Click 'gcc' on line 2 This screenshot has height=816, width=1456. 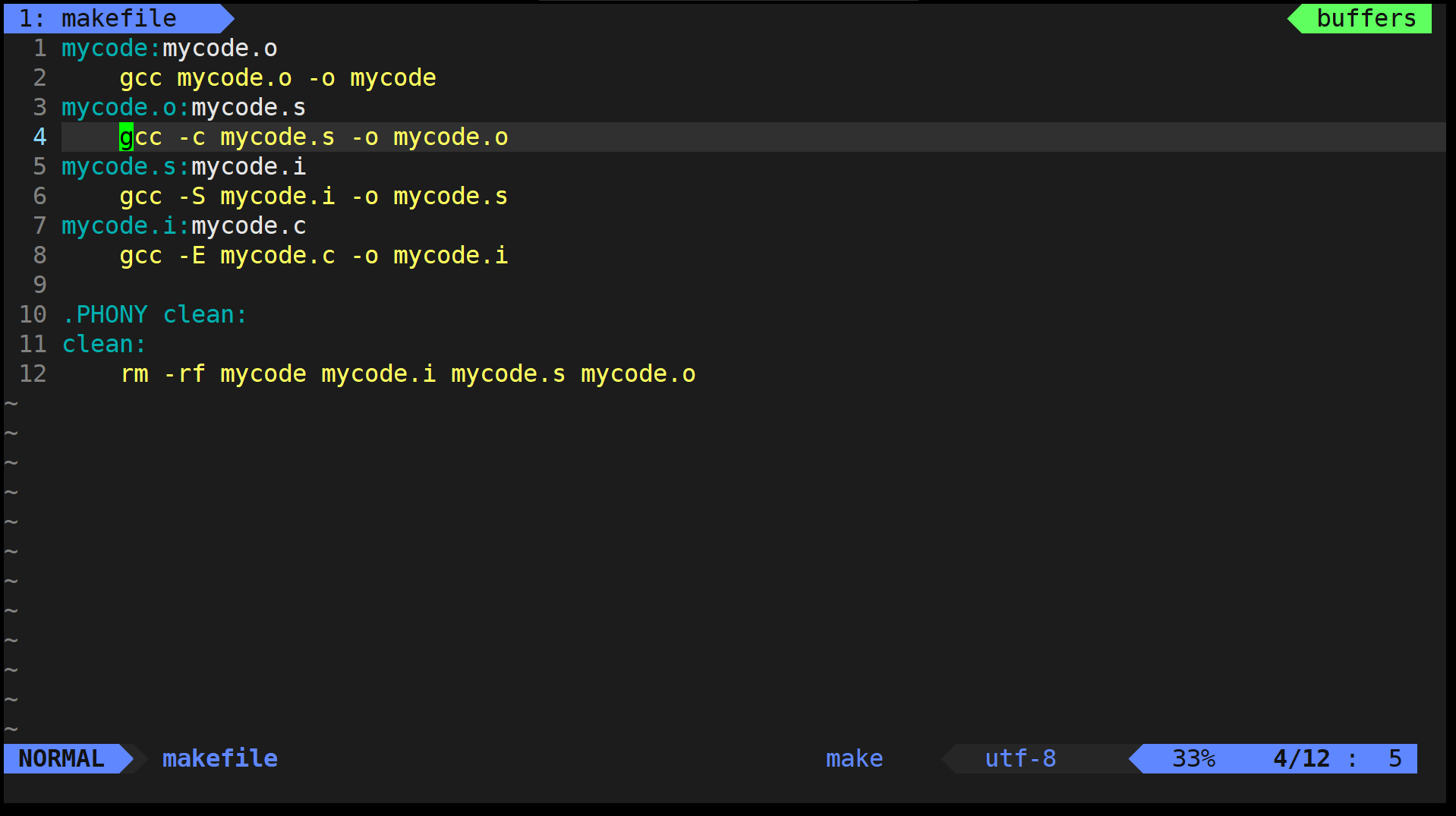coord(140,77)
